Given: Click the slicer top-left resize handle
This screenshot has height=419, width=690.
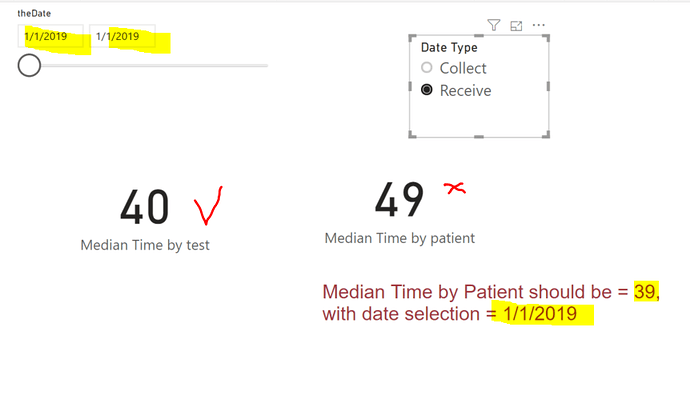Looking at the screenshot, I should 412,38.
